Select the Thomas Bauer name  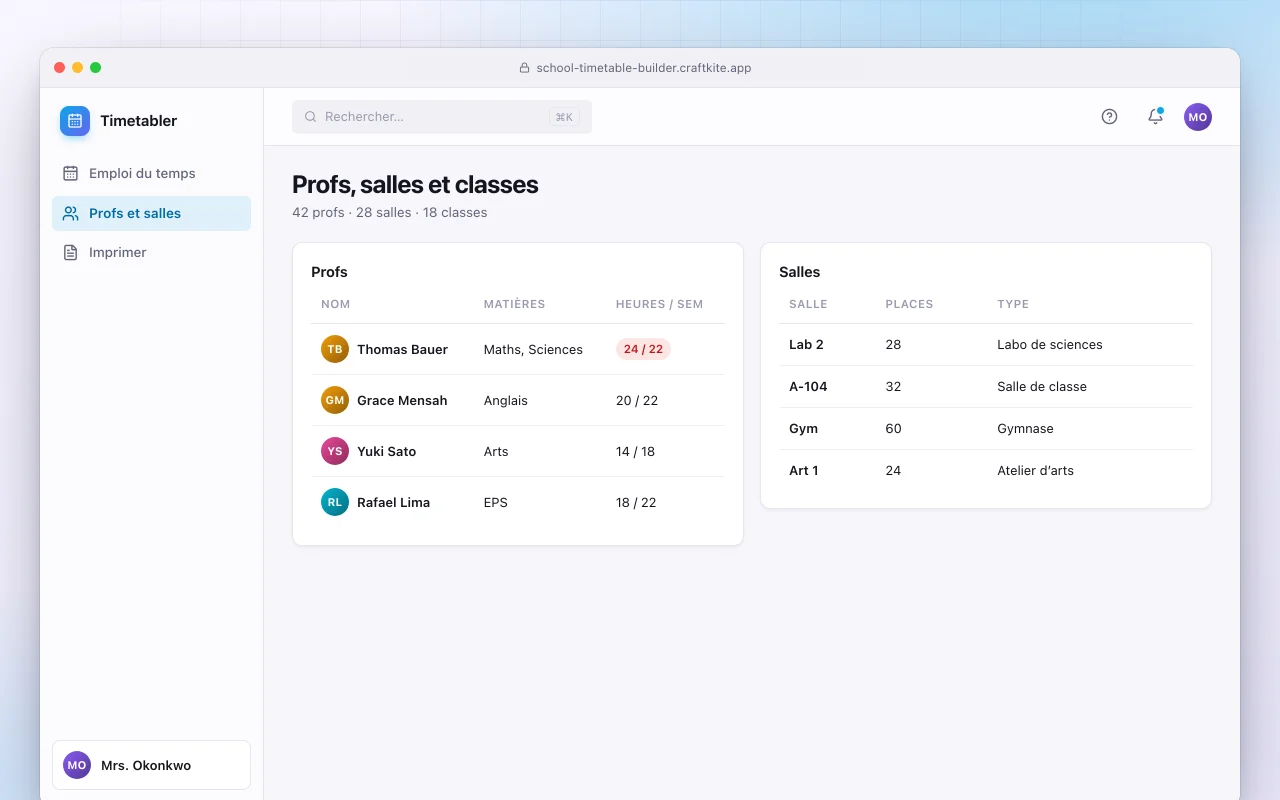pos(402,349)
